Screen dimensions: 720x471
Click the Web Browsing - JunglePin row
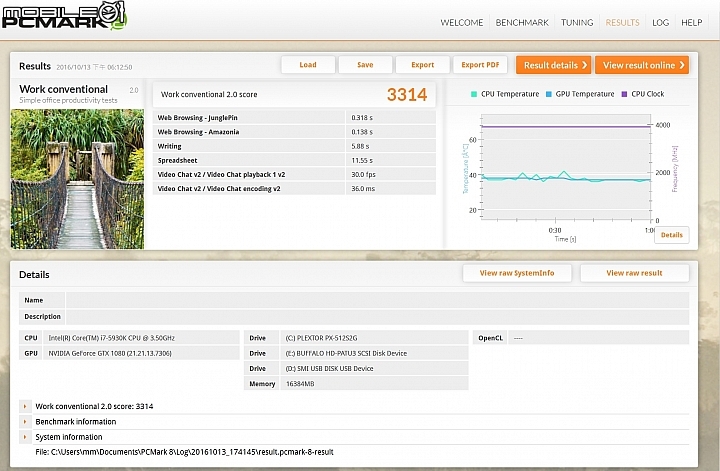point(294,118)
